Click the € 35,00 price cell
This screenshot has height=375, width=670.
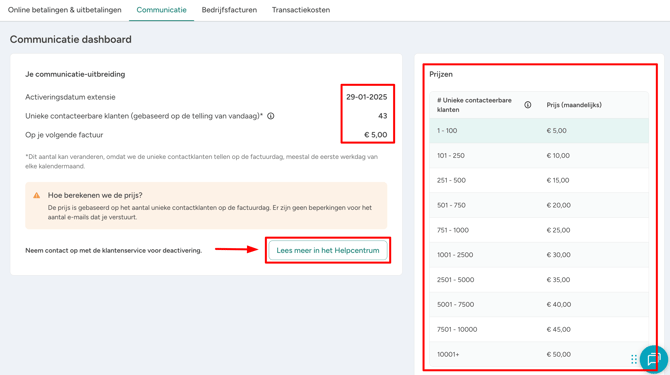pyautogui.click(x=558, y=280)
